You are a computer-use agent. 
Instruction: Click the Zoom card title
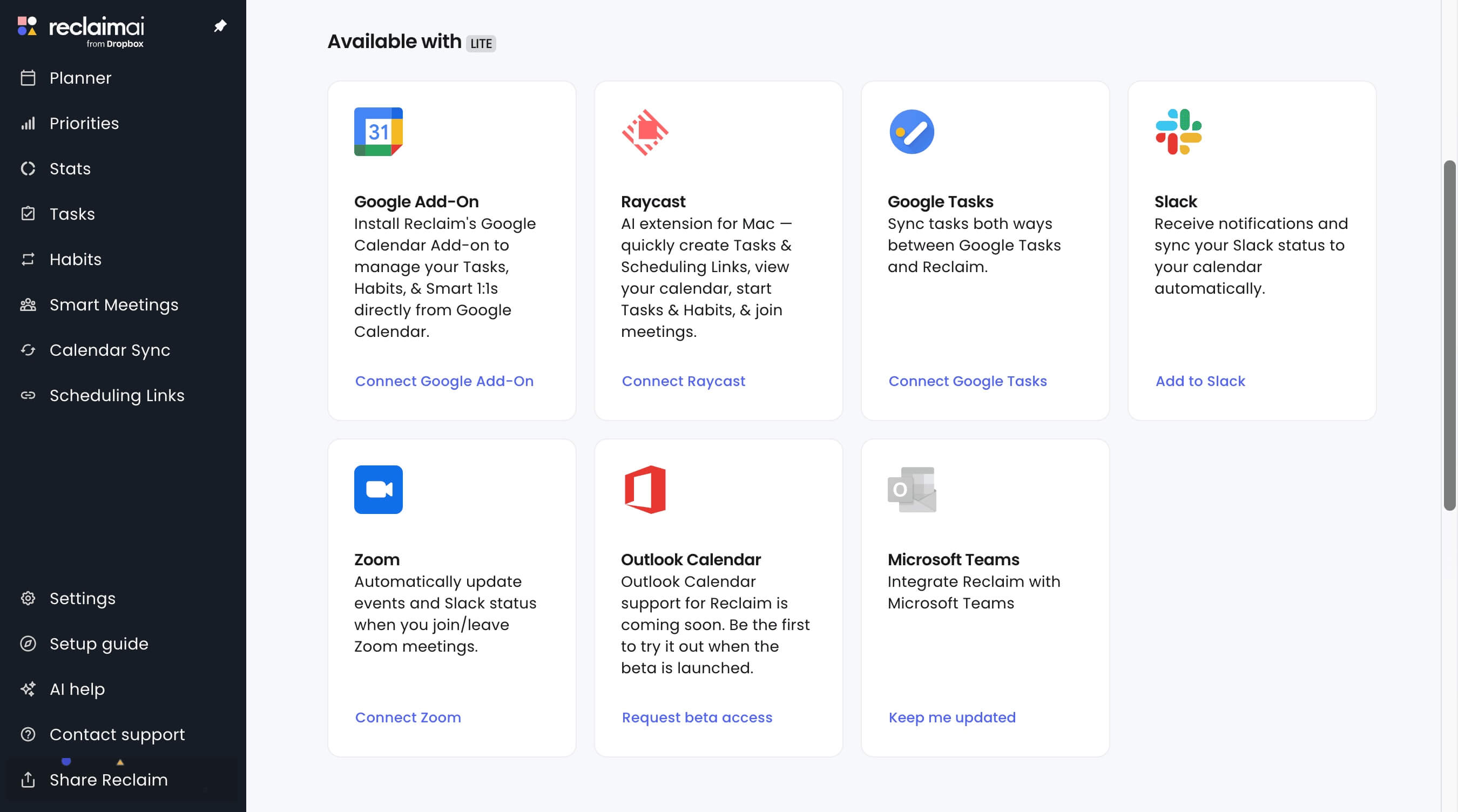coord(376,559)
